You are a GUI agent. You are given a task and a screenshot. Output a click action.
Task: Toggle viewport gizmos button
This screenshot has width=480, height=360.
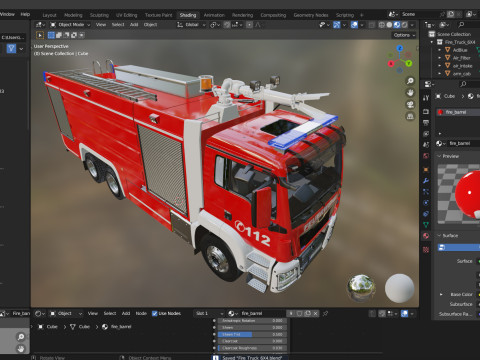[337, 25]
